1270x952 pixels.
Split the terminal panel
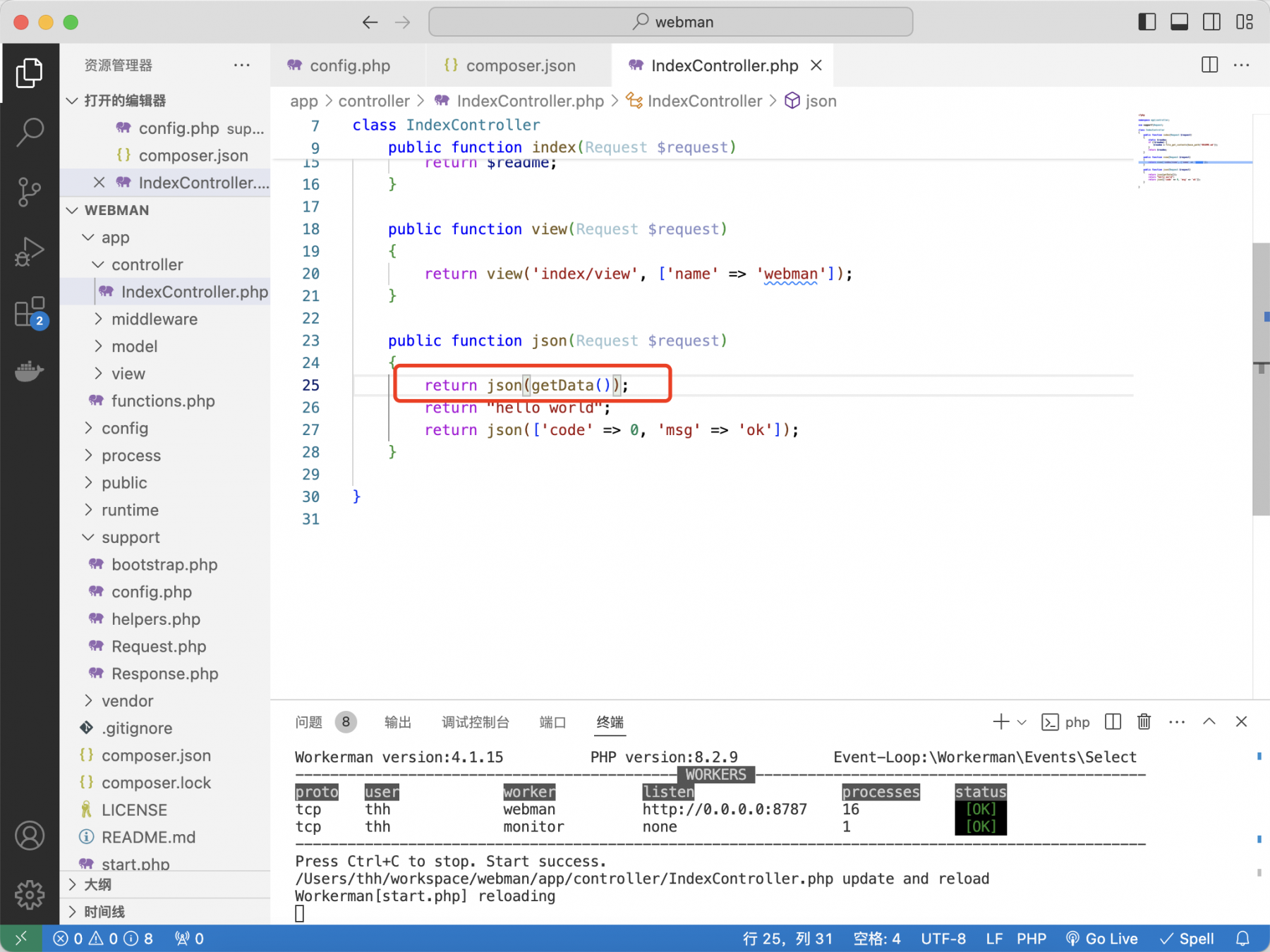point(1113,721)
